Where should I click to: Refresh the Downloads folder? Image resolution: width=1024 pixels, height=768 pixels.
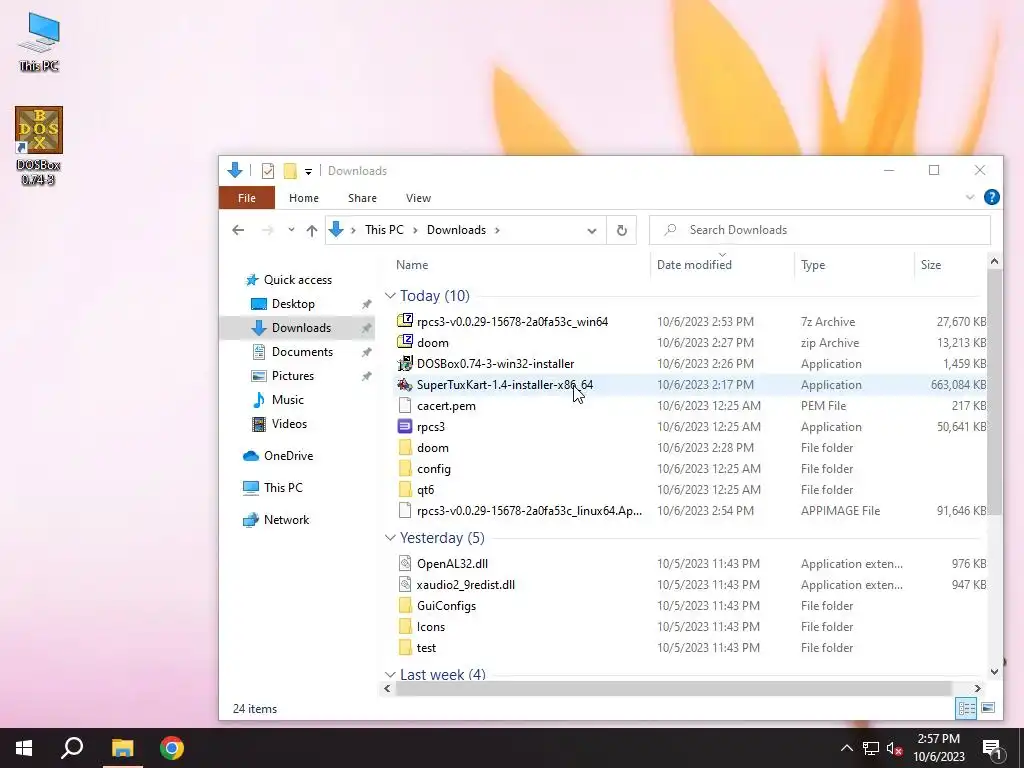[622, 231]
